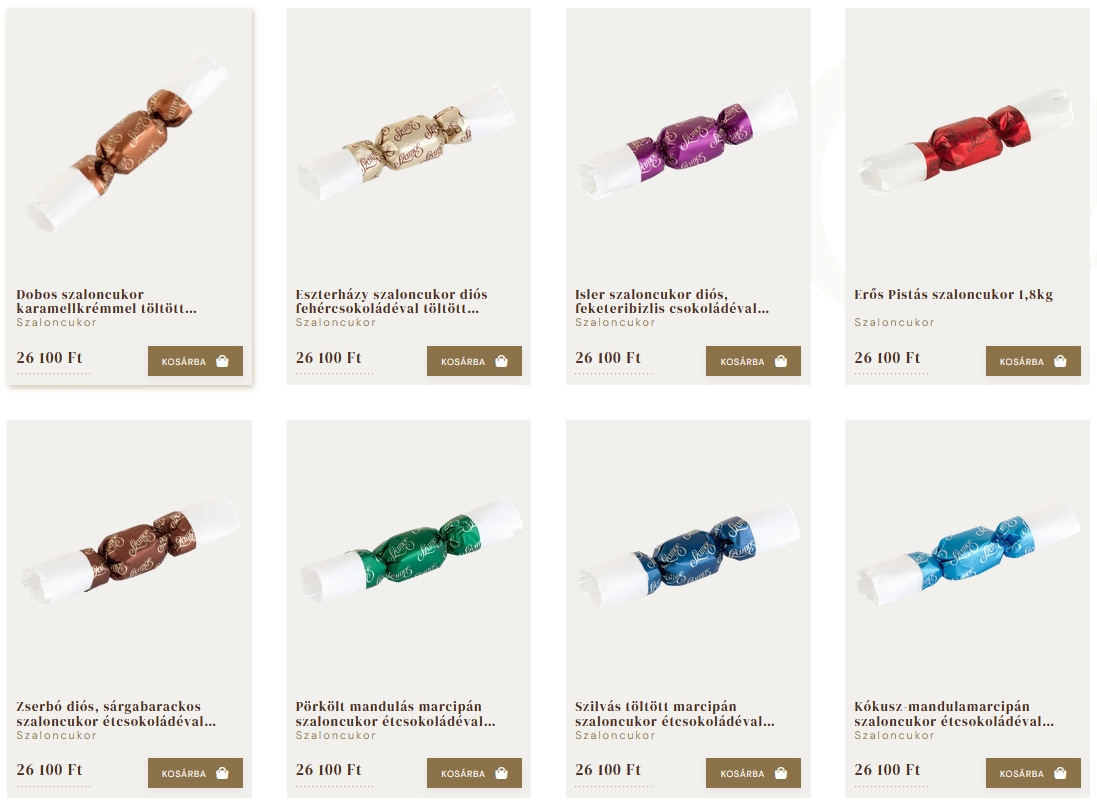
Task: Open Zserbó diós, sárgabarackos szaloncukor title
Action: 116,713
